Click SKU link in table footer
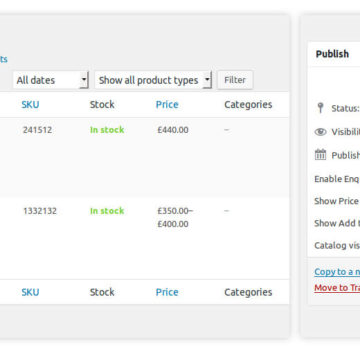 [30, 292]
